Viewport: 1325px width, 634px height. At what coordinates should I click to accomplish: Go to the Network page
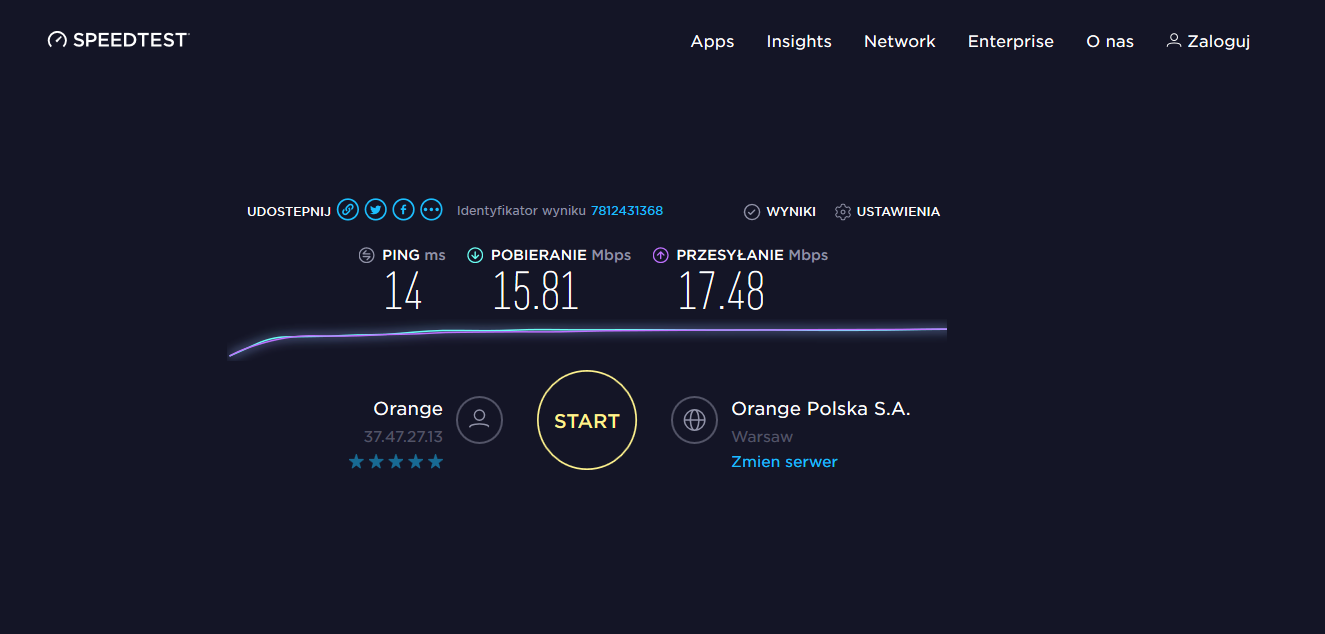900,41
